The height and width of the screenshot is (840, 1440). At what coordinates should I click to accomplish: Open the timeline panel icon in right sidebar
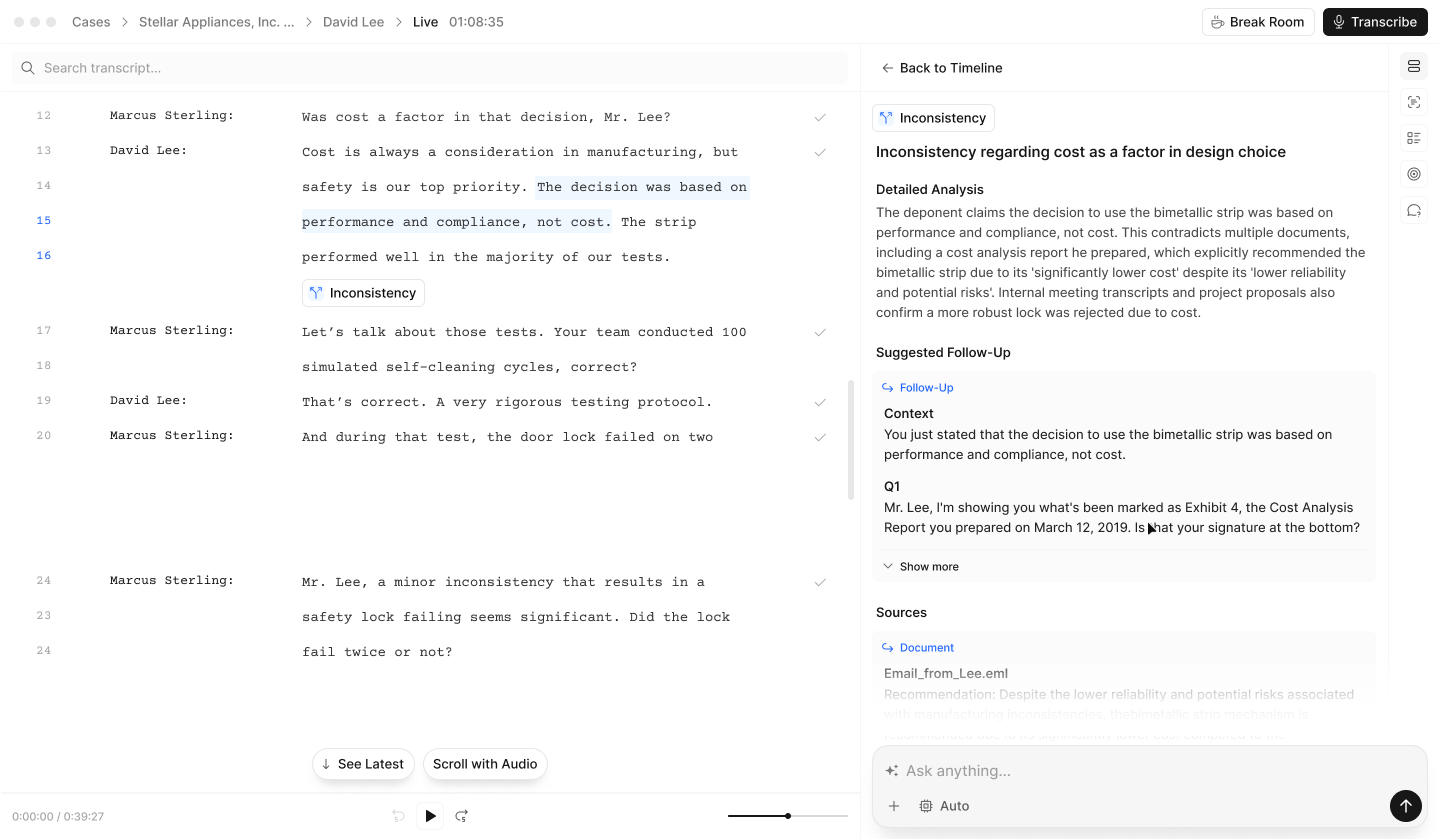[1414, 66]
